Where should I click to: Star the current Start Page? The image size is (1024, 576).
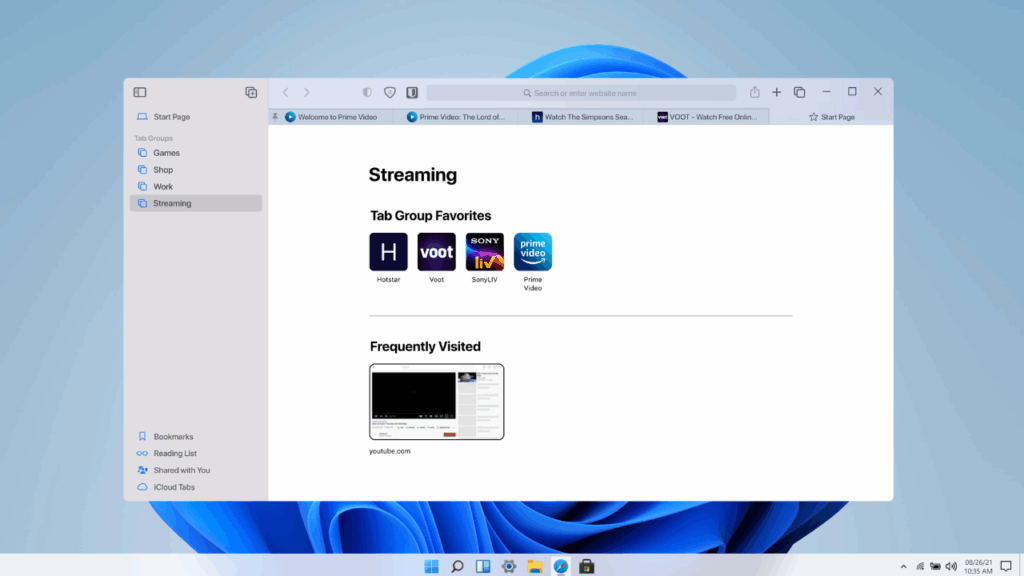pos(816,116)
